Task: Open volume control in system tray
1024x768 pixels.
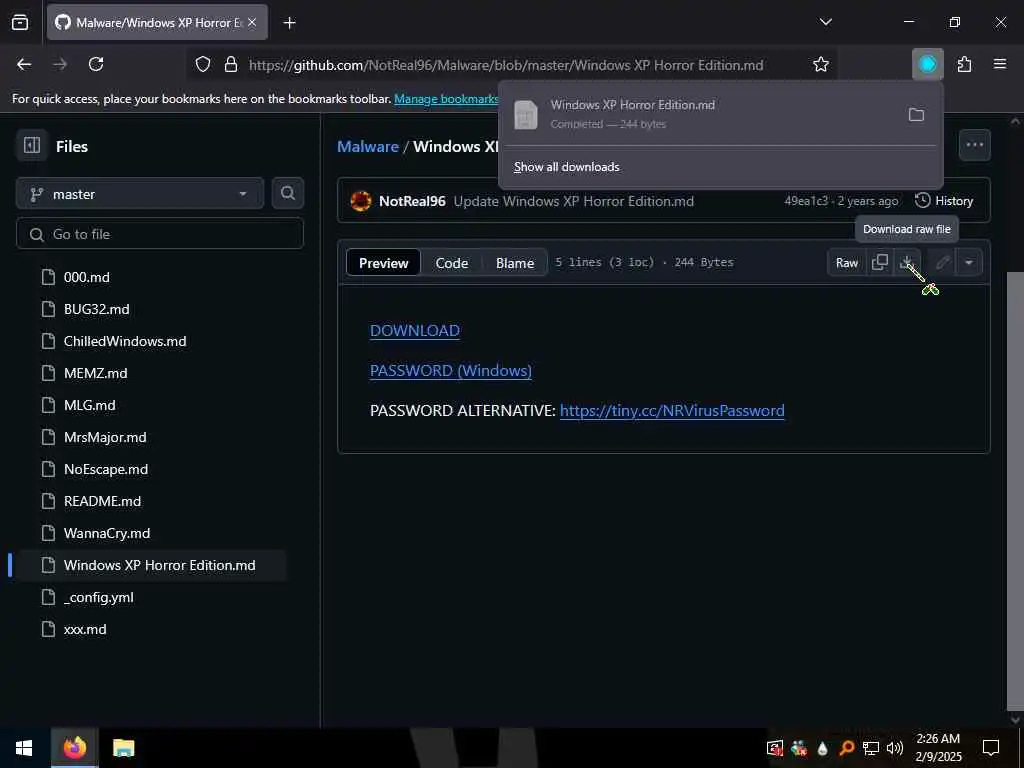Action: [894, 748]
